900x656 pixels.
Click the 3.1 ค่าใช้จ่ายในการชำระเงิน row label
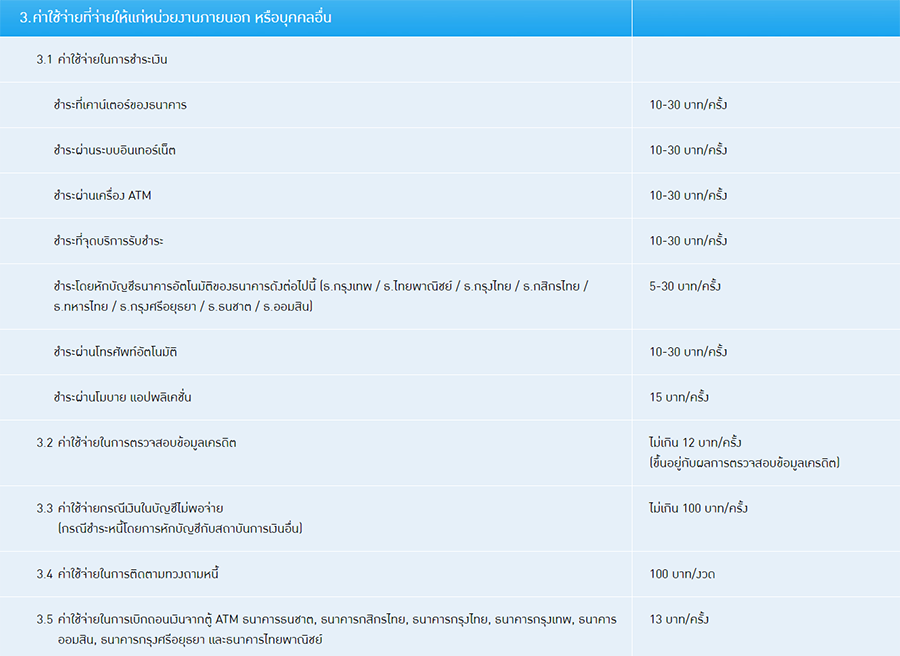coord(102,59)
